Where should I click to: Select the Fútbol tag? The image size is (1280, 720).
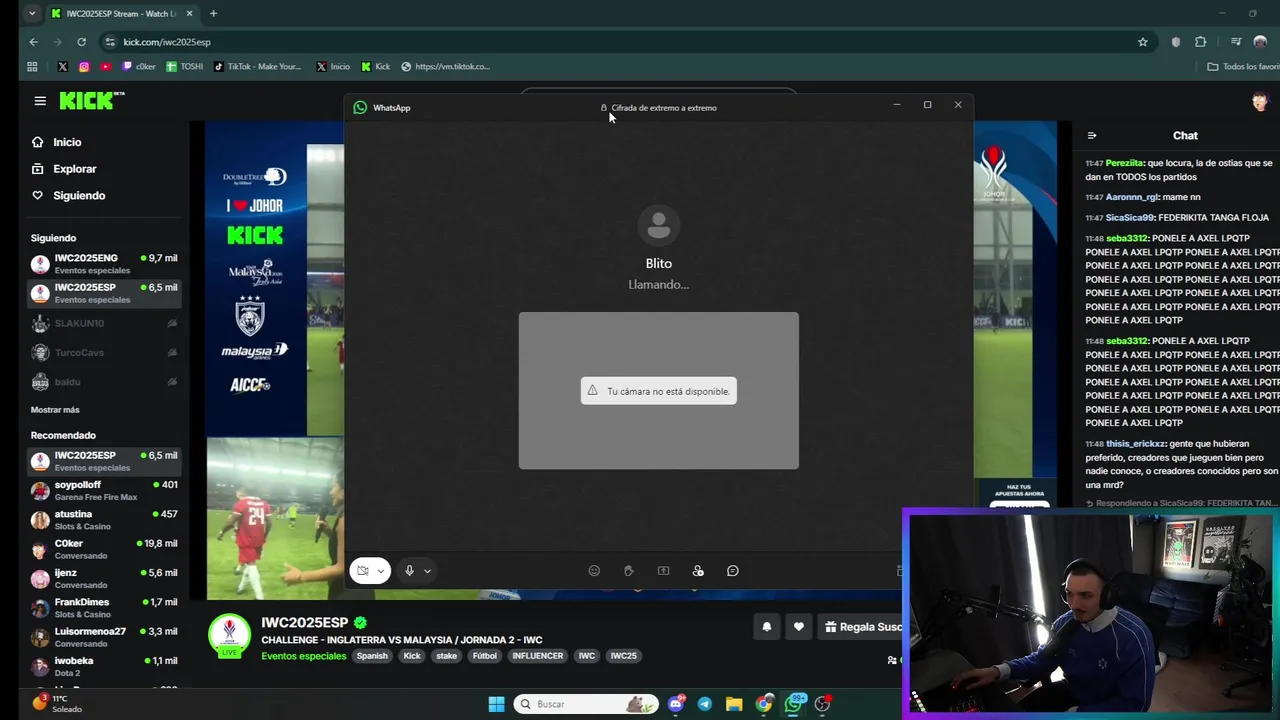click(485, 656)
